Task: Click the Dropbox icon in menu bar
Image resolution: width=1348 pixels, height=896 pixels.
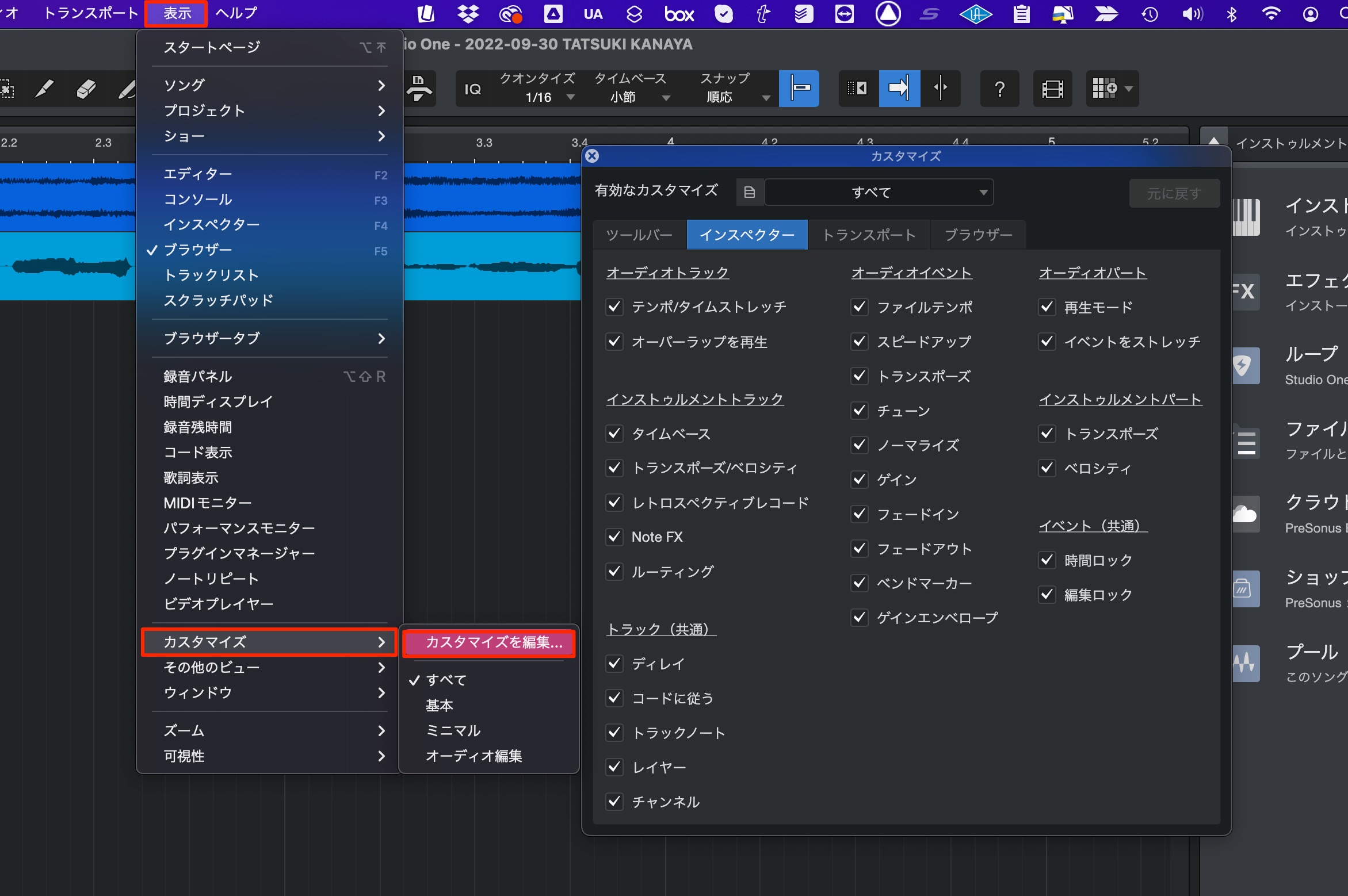Action: tap(468, 14)
